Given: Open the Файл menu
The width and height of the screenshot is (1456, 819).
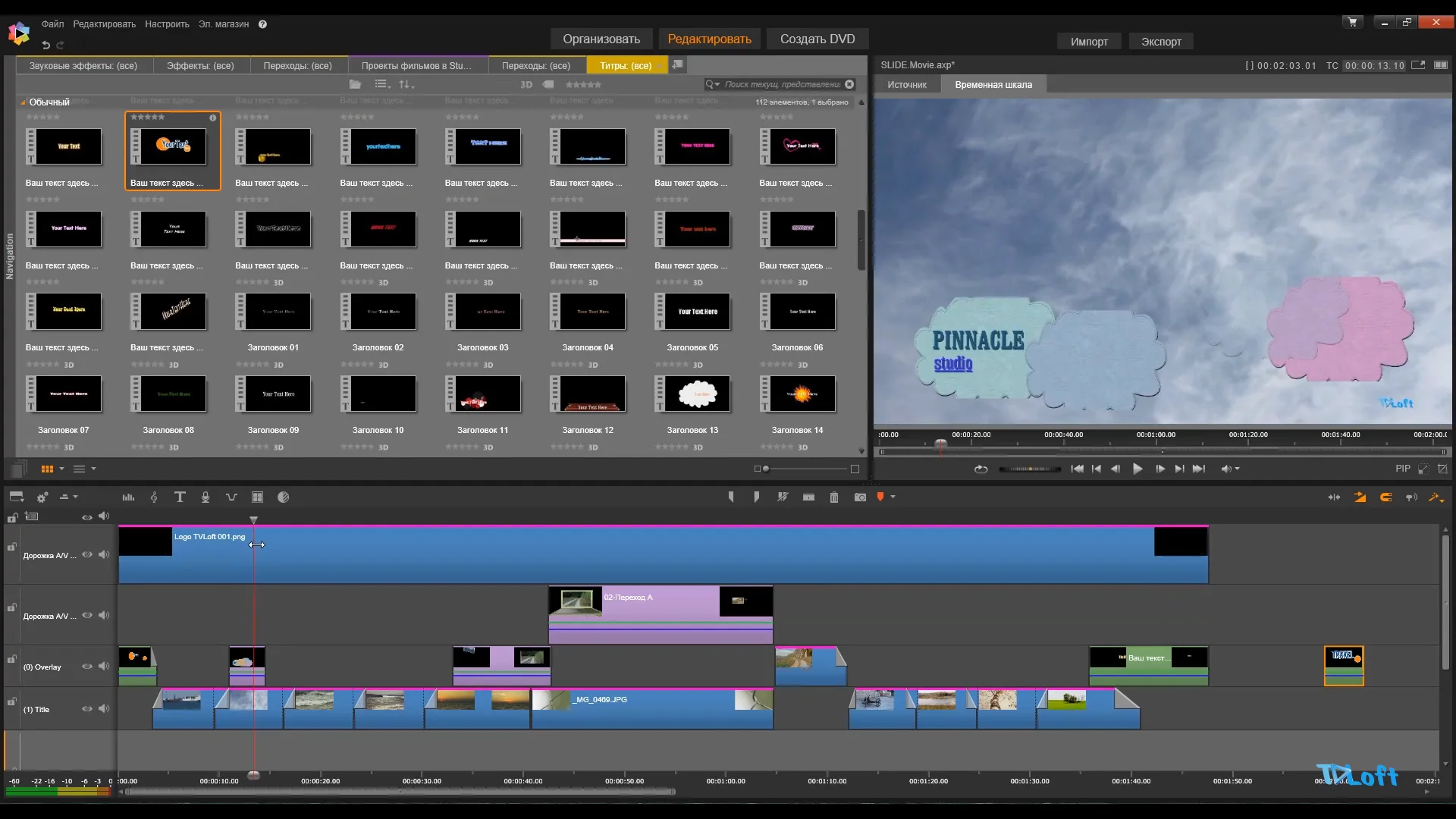Looking at the screenshot, I should [52, 24].
